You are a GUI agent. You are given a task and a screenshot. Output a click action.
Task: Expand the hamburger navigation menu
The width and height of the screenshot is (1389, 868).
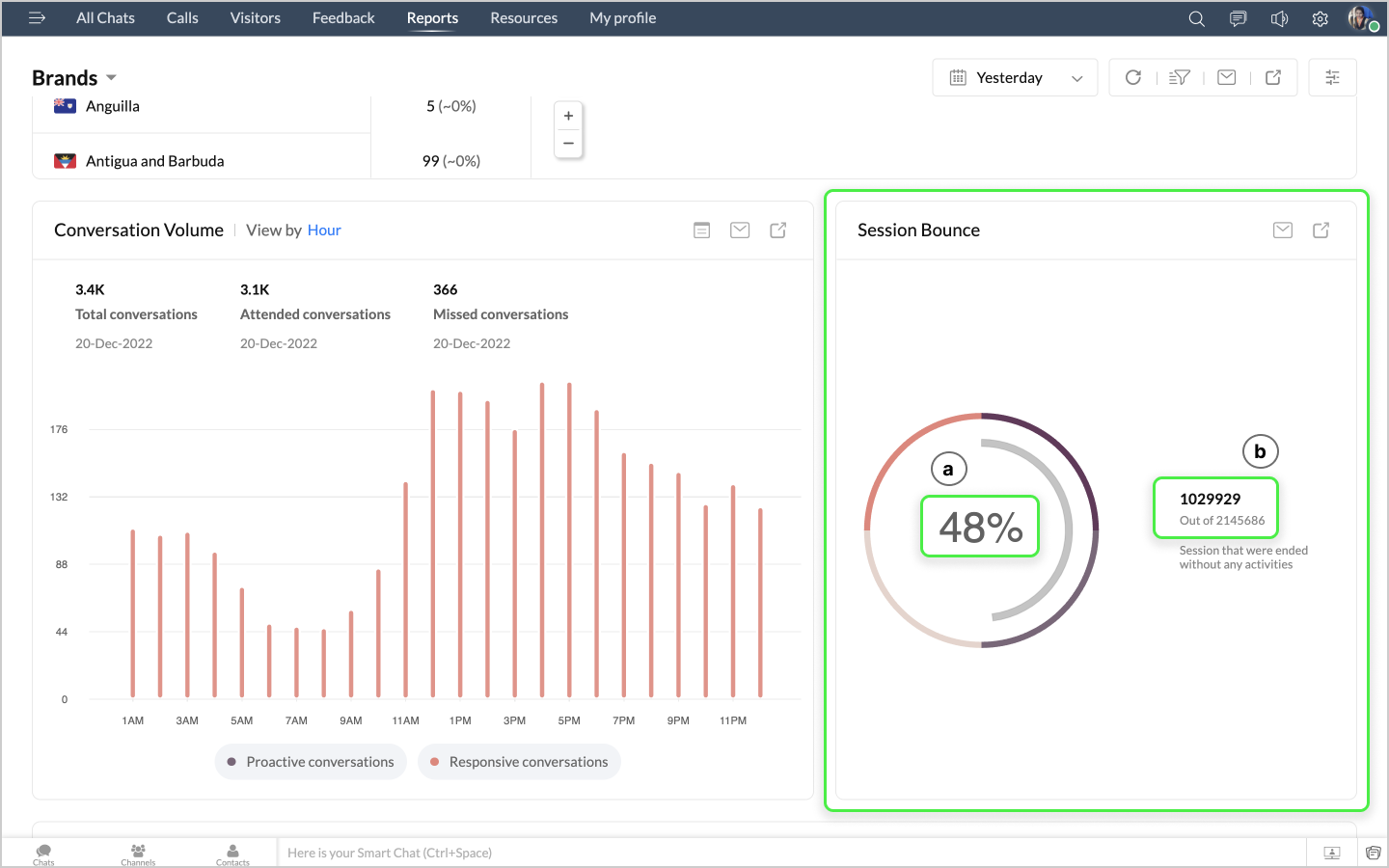37,17
